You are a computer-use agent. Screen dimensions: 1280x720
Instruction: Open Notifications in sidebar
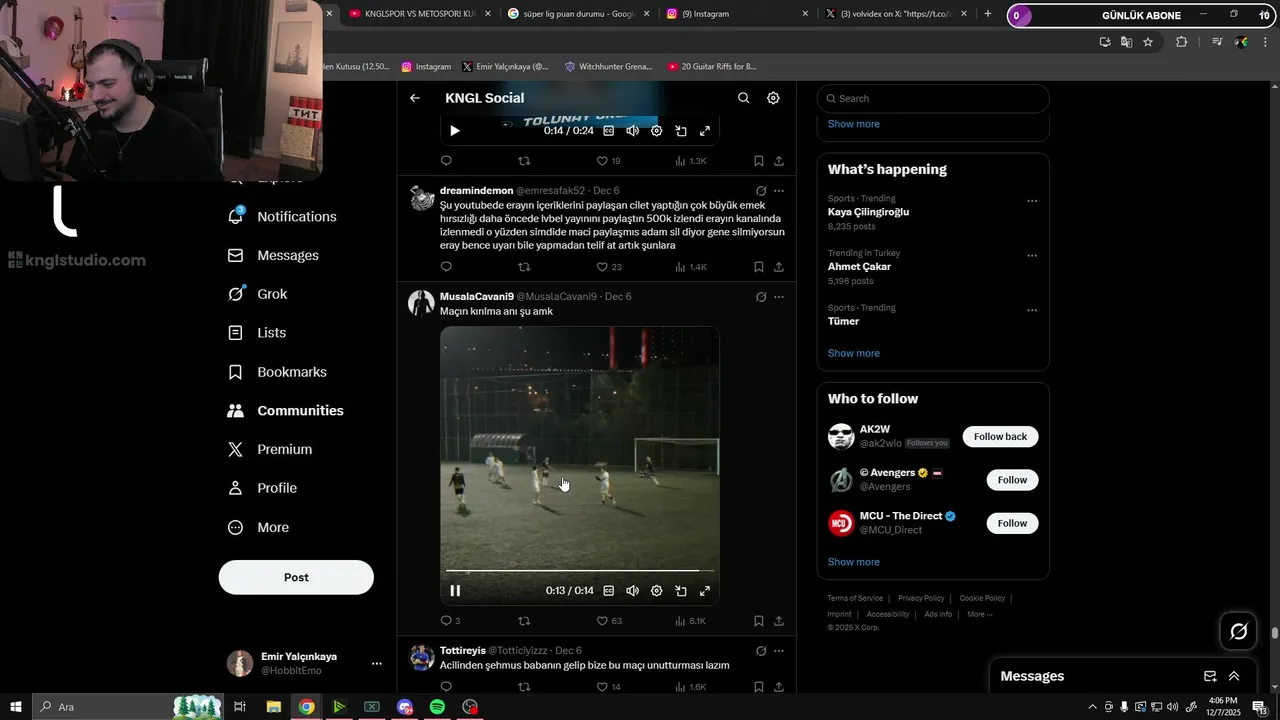[282, 217]
